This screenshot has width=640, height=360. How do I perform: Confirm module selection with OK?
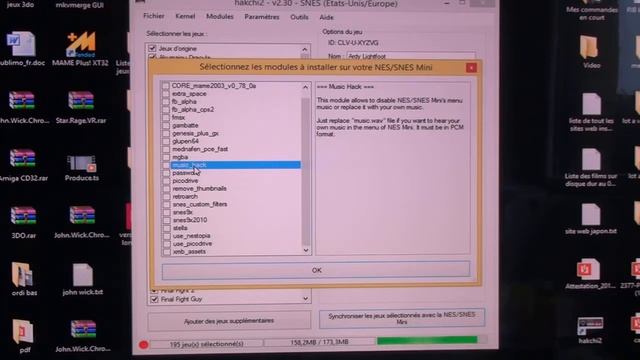point(316,270)
